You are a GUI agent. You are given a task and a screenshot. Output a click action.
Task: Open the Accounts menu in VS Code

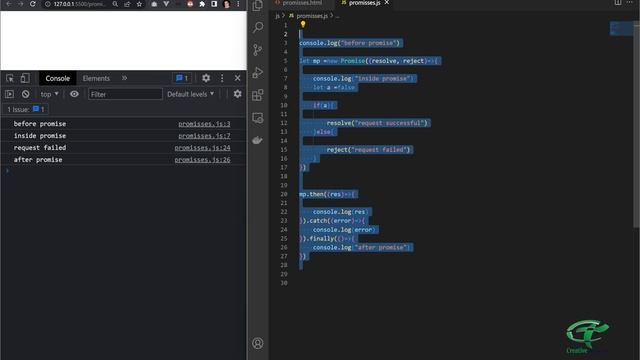[258, 343]
